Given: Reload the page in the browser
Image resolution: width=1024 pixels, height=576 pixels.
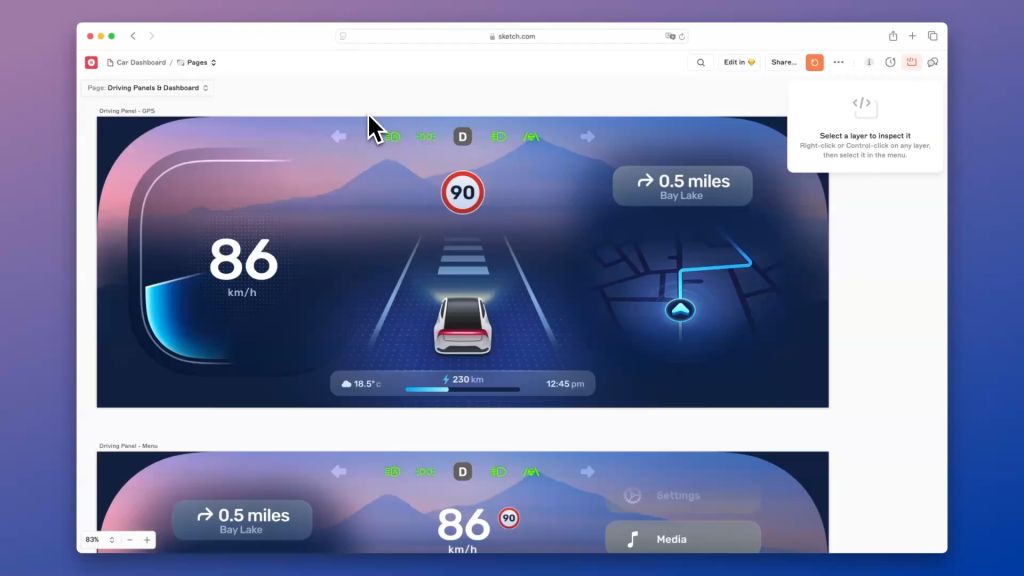Looking at the screenshot, I should tap(682, 37).
